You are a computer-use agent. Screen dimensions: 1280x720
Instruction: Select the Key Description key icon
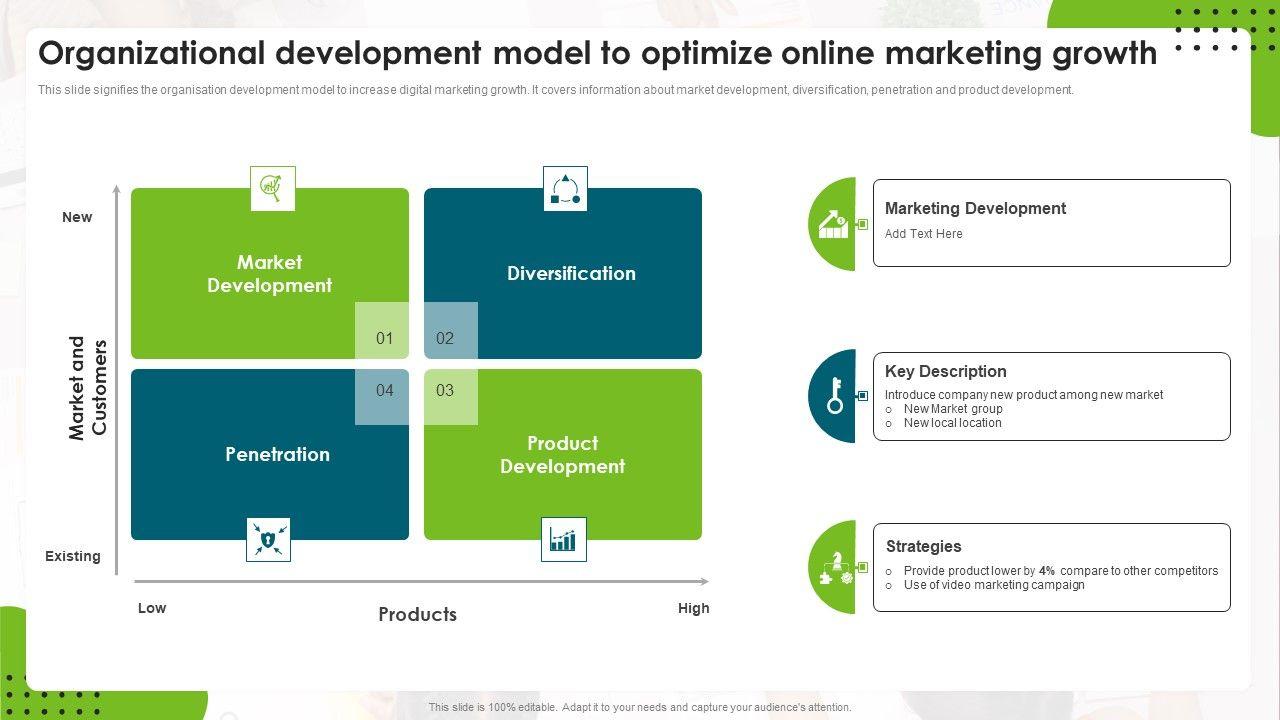click(x=835, y=397)
